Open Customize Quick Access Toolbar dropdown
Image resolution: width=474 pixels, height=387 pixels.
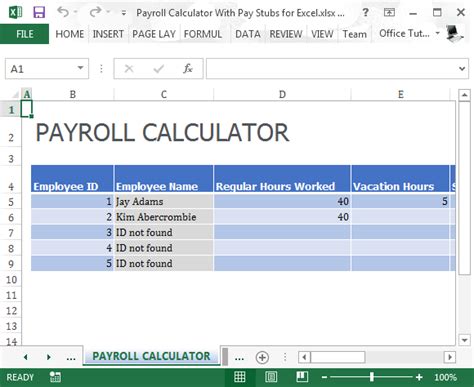coord(124,13)
